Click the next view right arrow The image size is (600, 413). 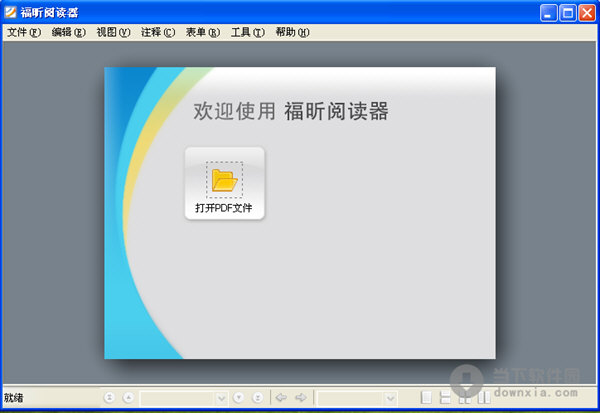pos(301,398)
